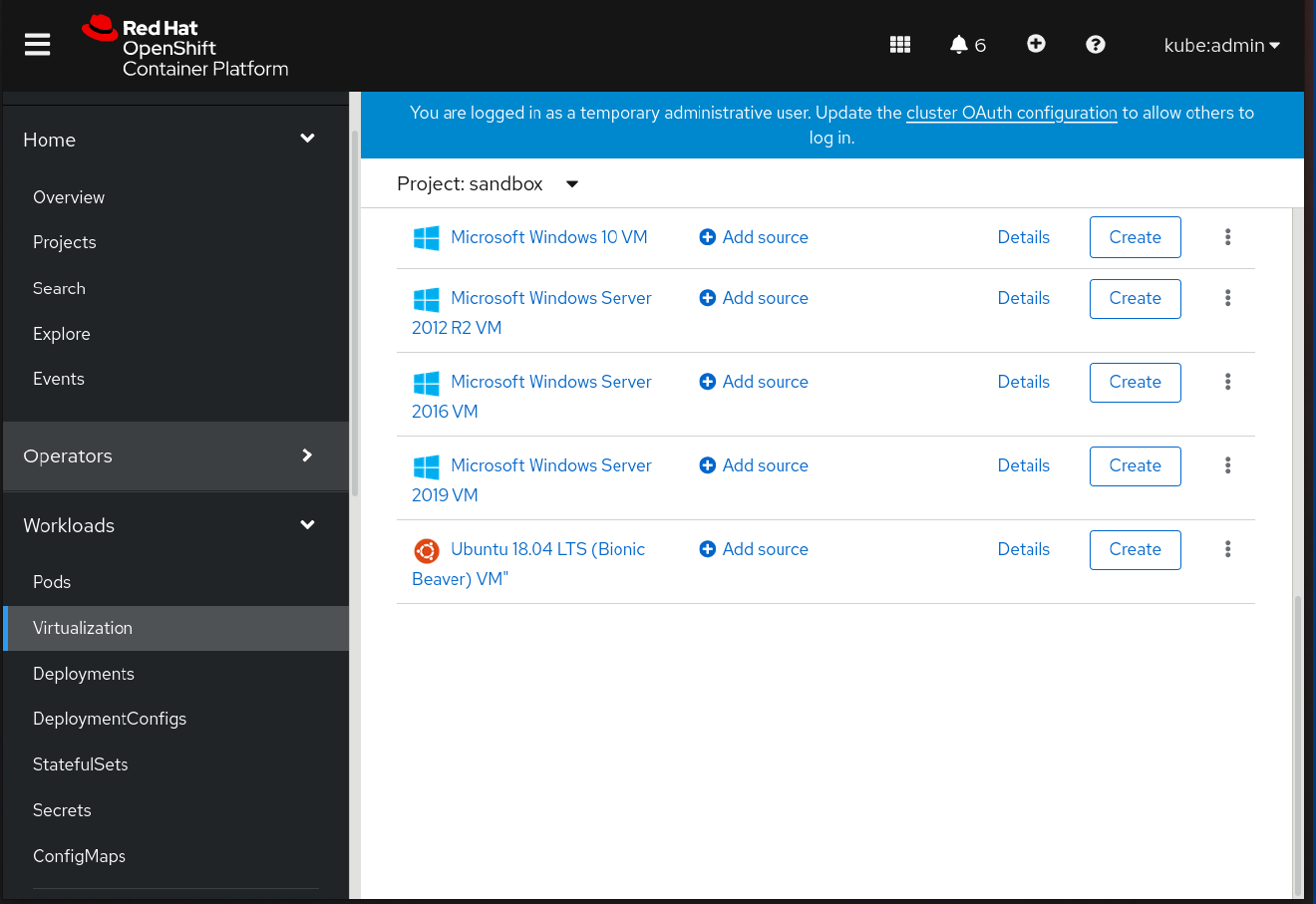Viewport: 1316px width, 904px height.
Task: Select Virtualization in the Workloads menu
Action: pos(84,628)
